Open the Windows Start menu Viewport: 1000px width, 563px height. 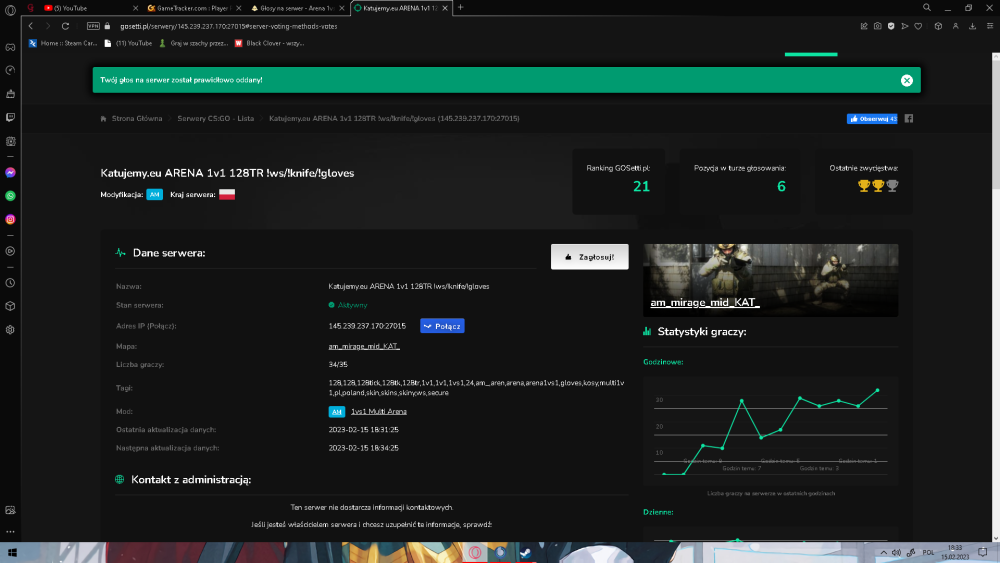tap(11, 553)
